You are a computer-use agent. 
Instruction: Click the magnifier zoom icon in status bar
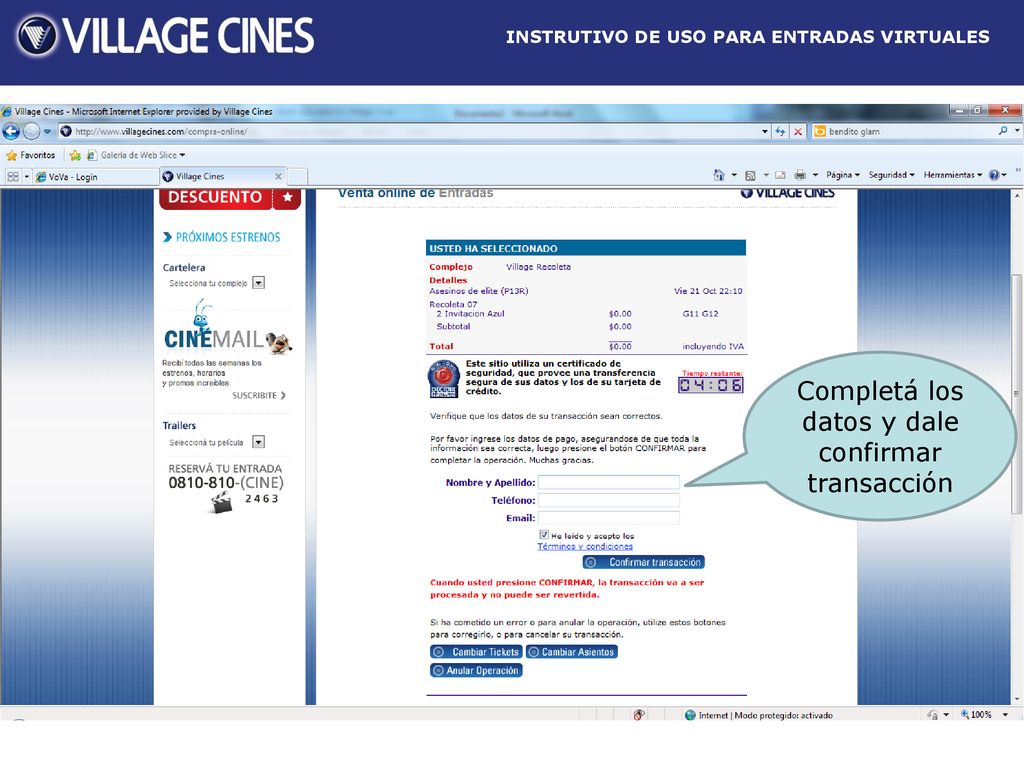click(965, 714)
